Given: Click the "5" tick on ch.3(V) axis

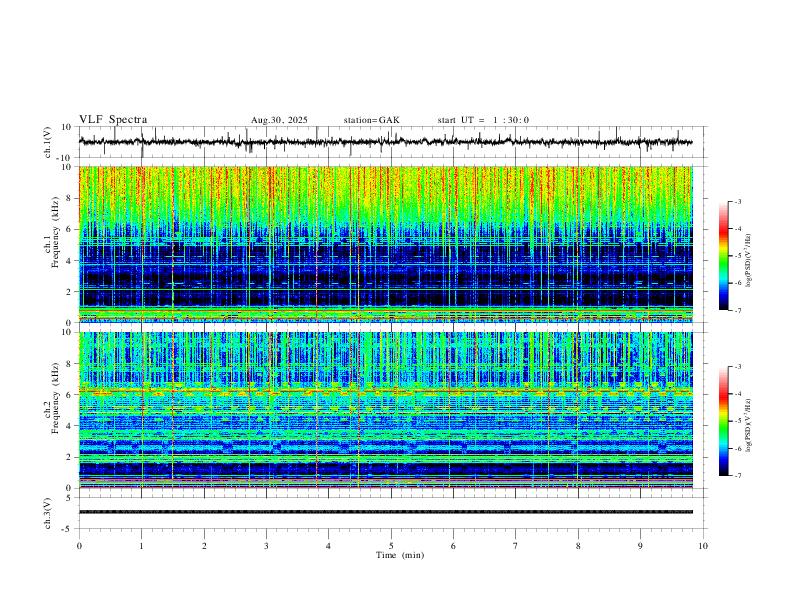Looking at the screenshot, I should 70,498.
